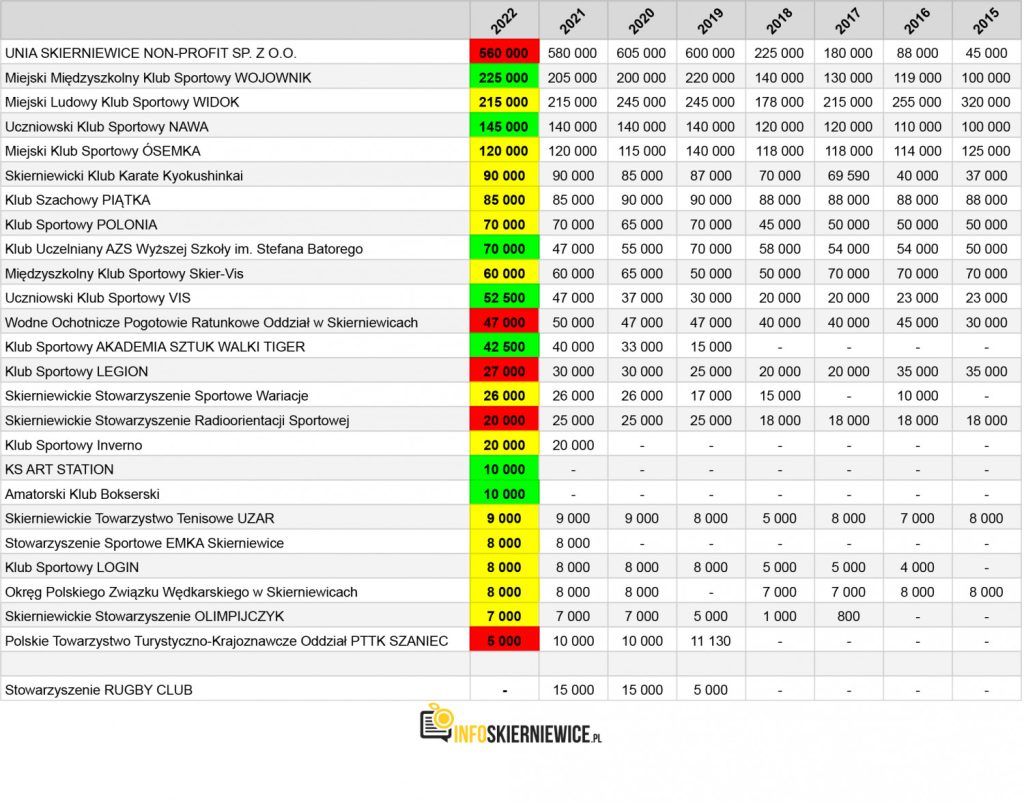Click Klub Sportowy LEGION
Screen dimensions: 1024x802
tap(76, 372)
